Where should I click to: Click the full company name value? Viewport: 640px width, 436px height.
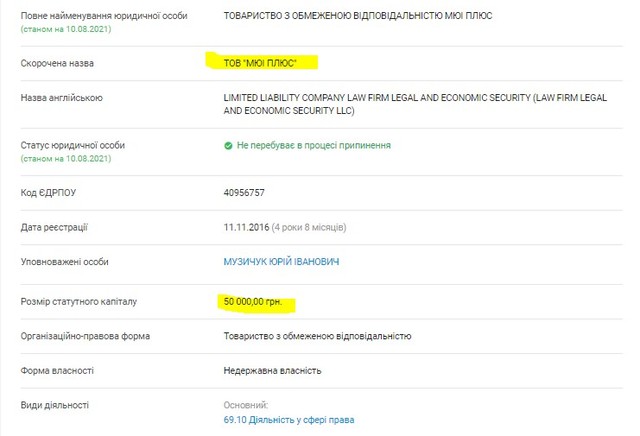click(x=364, y=17)
